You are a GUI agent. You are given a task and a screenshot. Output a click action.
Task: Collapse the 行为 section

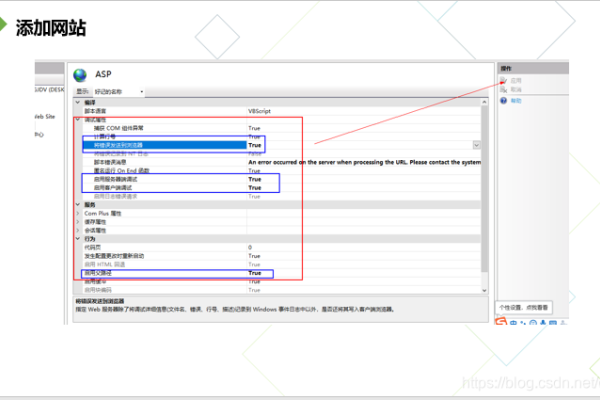pos(77,239)
